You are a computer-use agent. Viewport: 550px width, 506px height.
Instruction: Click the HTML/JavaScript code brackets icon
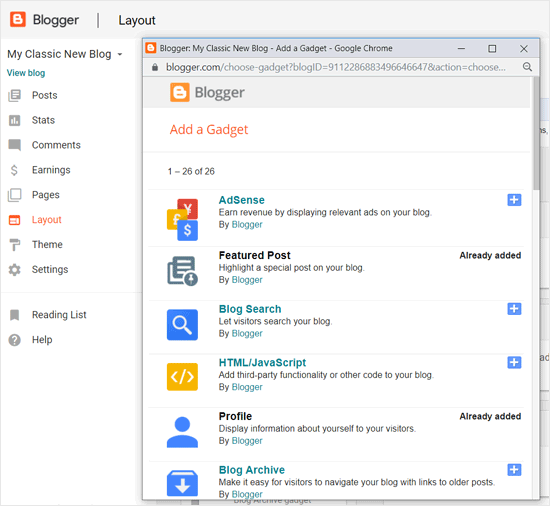(182, 377)
